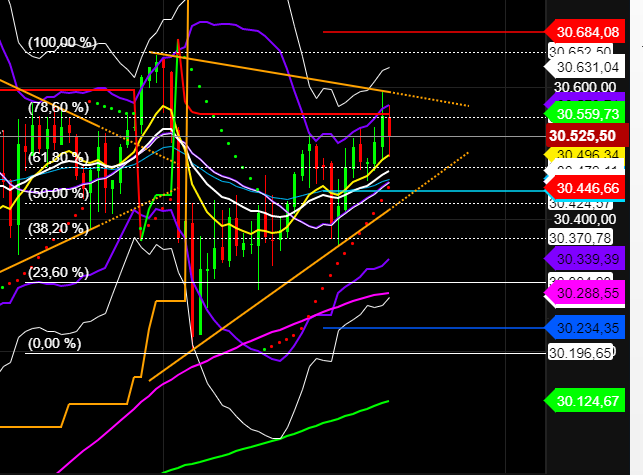Screen dimensions: 643x475
Task: Select the white 30.196,65 level label
Action: click(x=580, y=353)
